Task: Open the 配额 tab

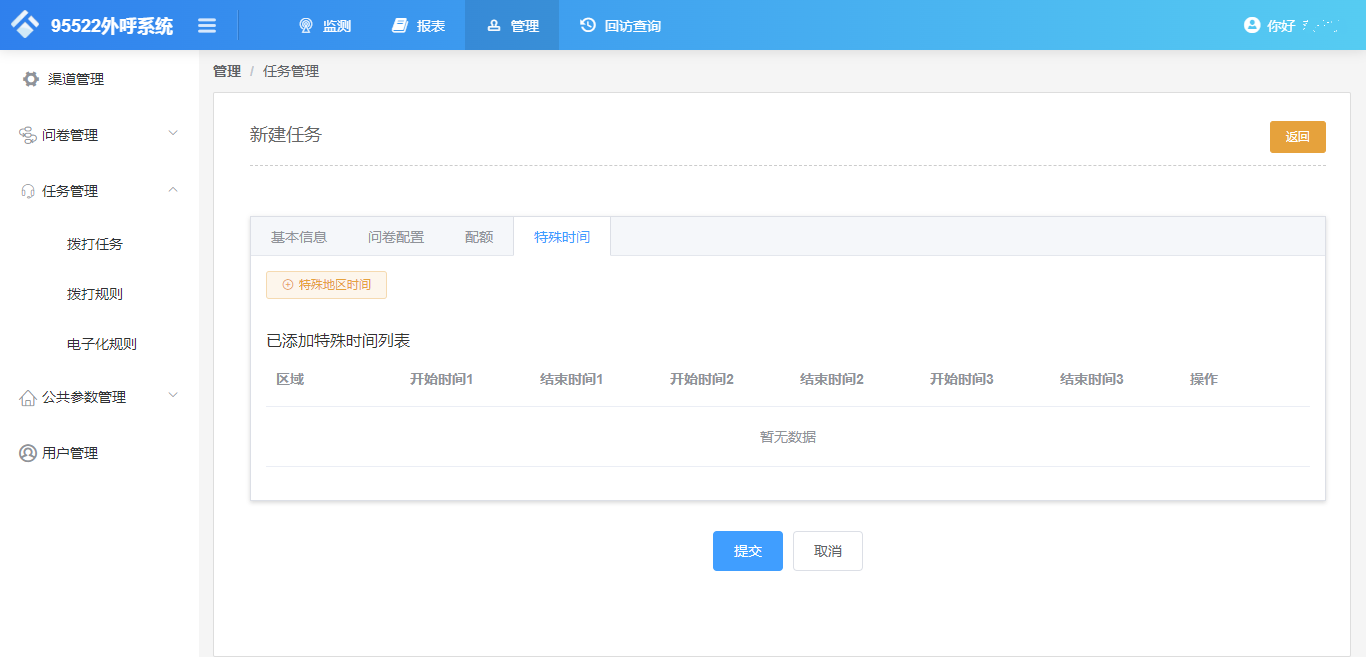Action: (479, 236)
